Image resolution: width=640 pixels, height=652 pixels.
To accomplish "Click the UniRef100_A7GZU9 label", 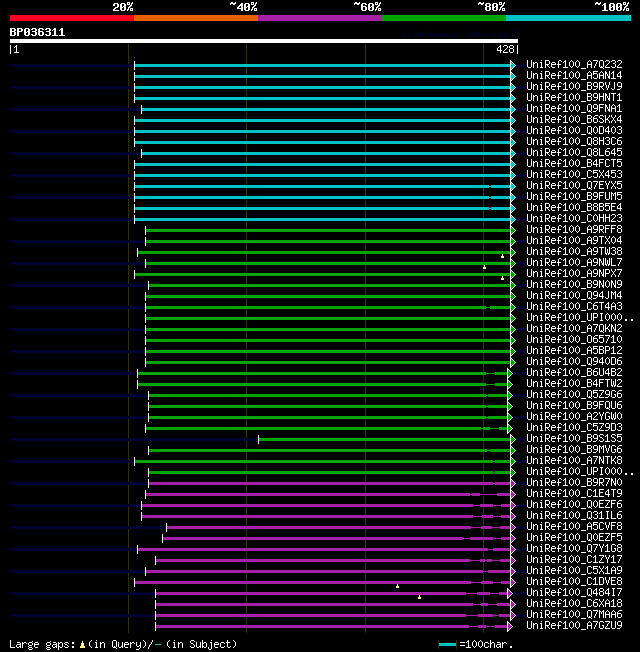I will pyautogui.click(x=574, y=626).
